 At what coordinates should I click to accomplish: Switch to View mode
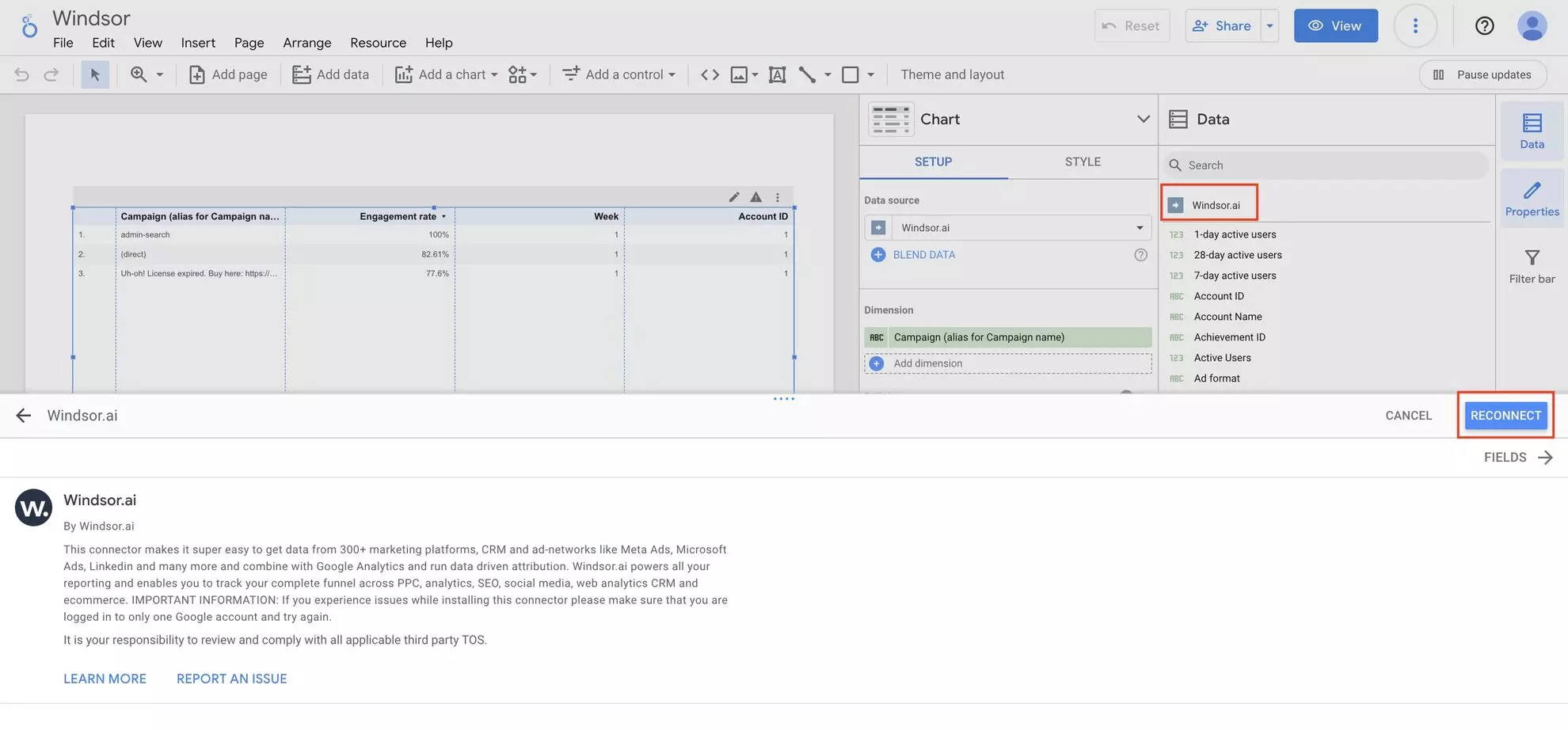click(1336, 26)
